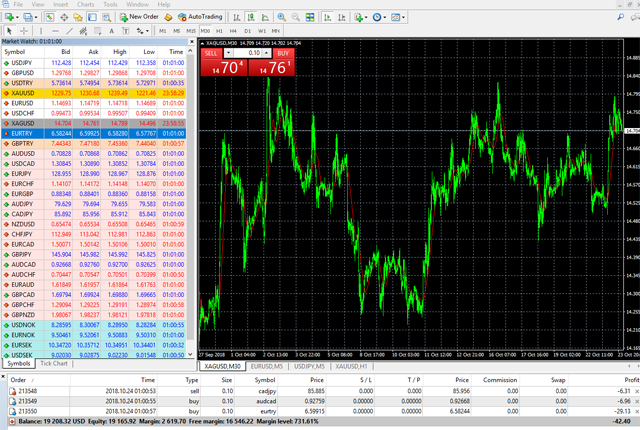The width and height of the screenshot is (640, 430).
Task: Open the search magnifier at top right
Action: point(620,17)
